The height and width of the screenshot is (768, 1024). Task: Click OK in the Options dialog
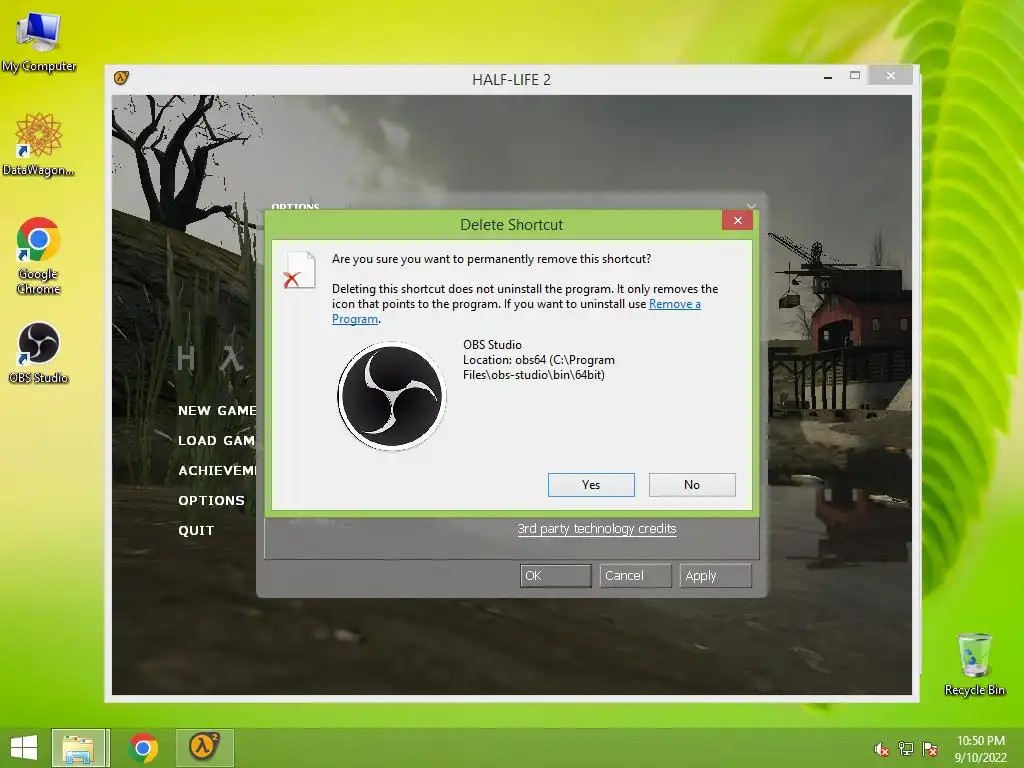[x=555, y=575]
